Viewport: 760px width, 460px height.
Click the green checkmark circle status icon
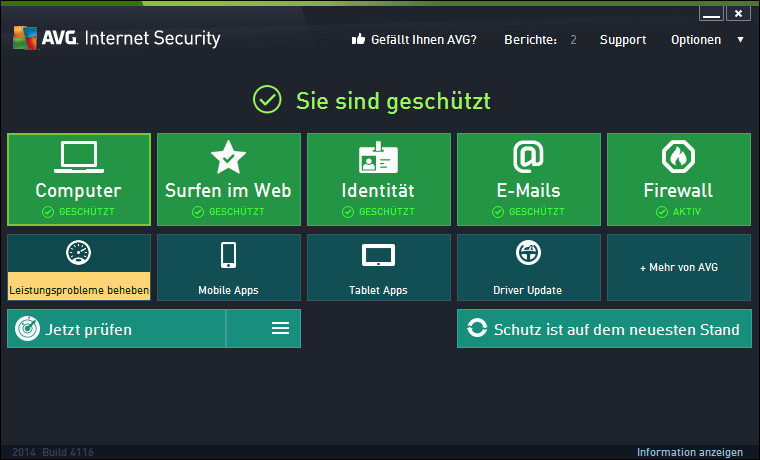267,99
